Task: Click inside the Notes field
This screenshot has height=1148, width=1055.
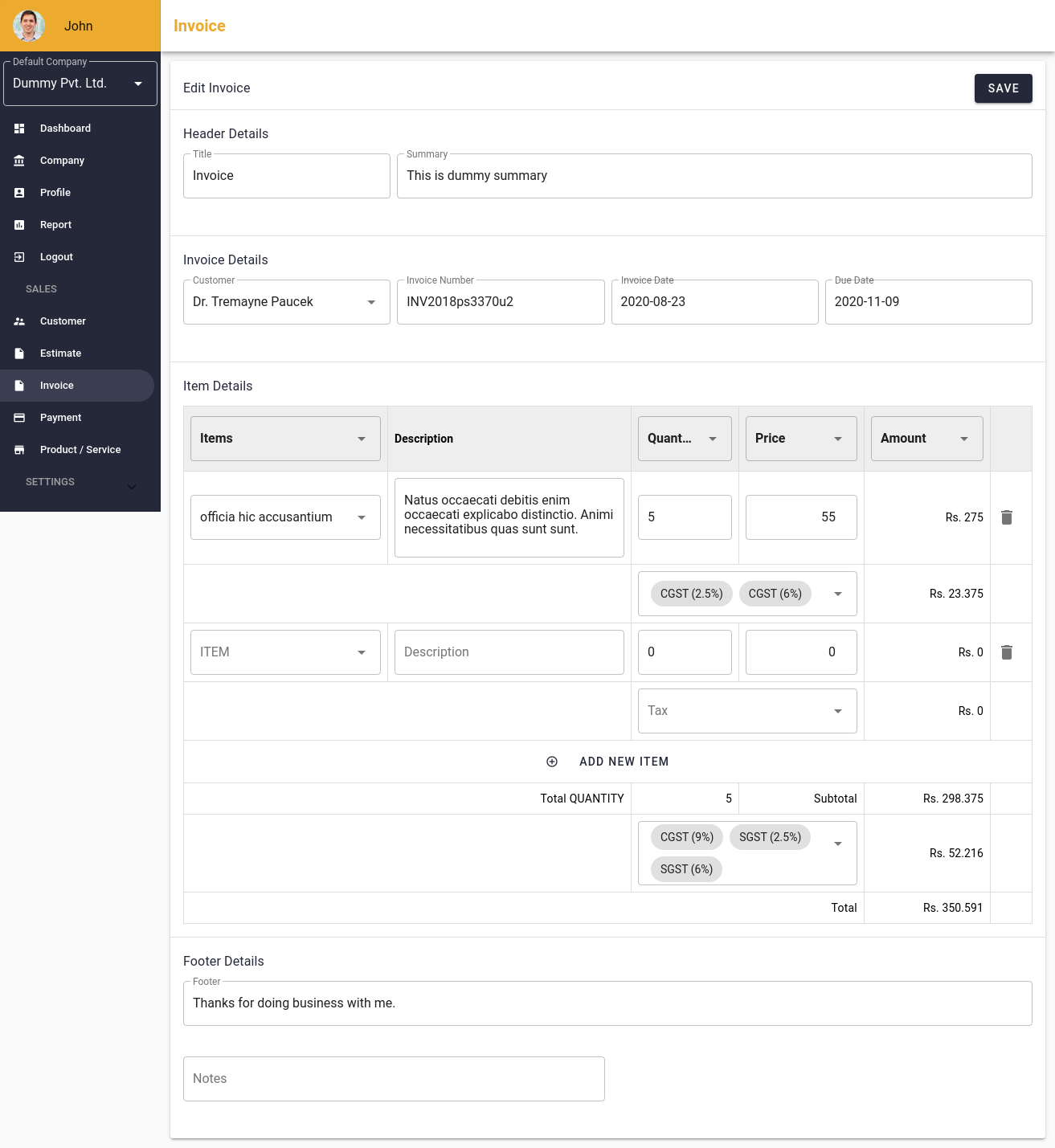Action: 394,1078
